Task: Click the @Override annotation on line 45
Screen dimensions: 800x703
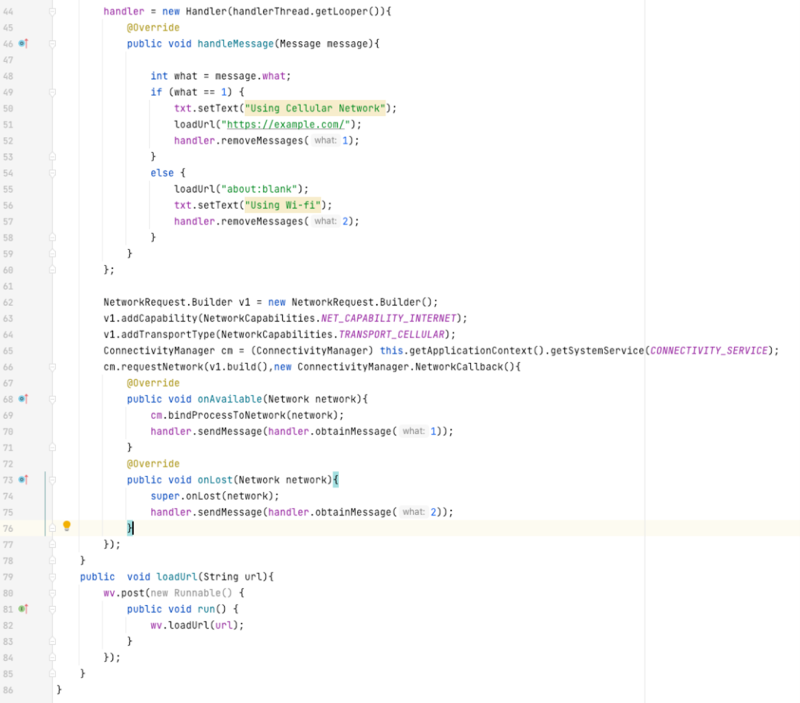Action: coord(153,28)
